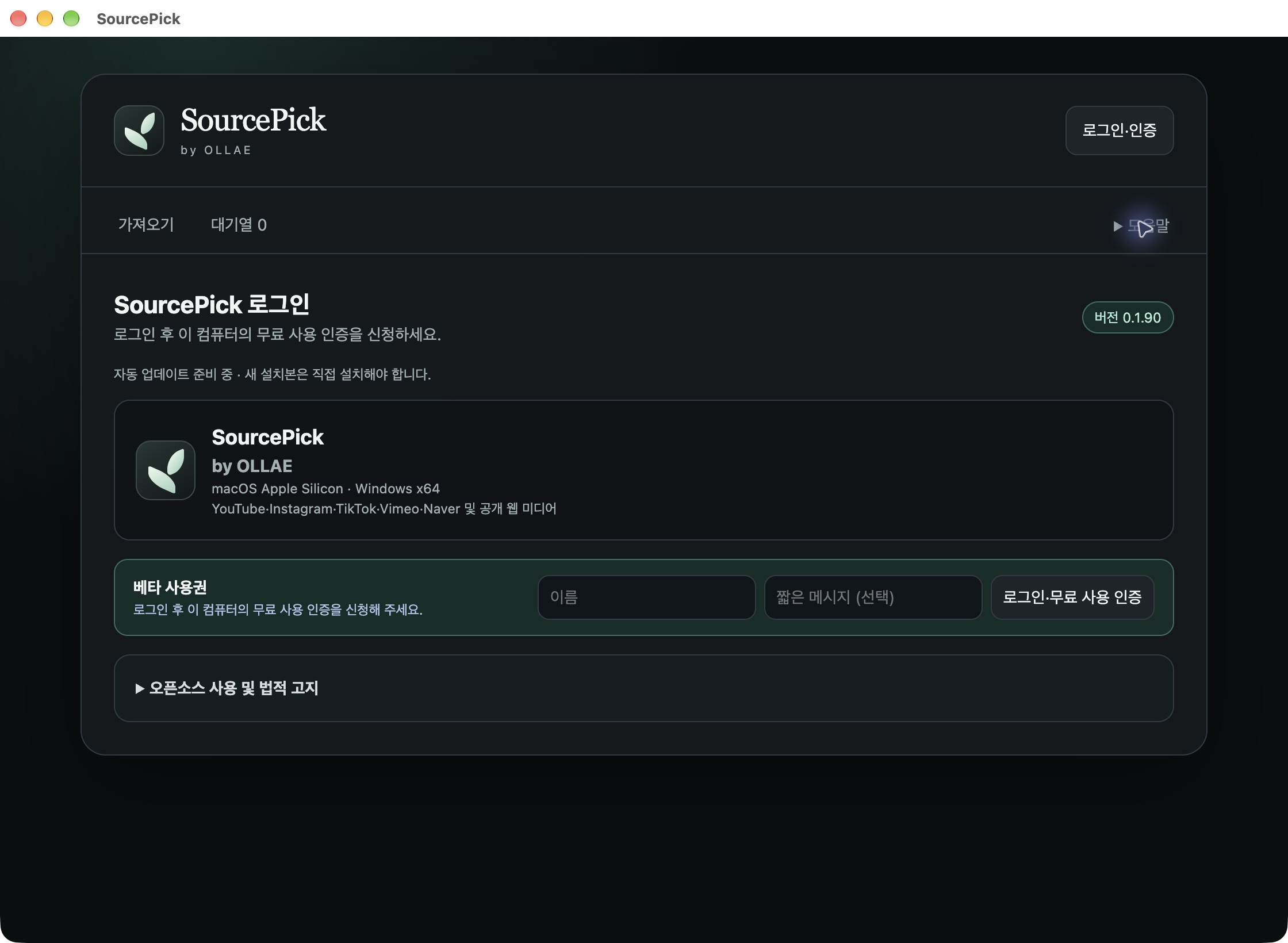Click the green zoom window button

[x=71, y=18]
